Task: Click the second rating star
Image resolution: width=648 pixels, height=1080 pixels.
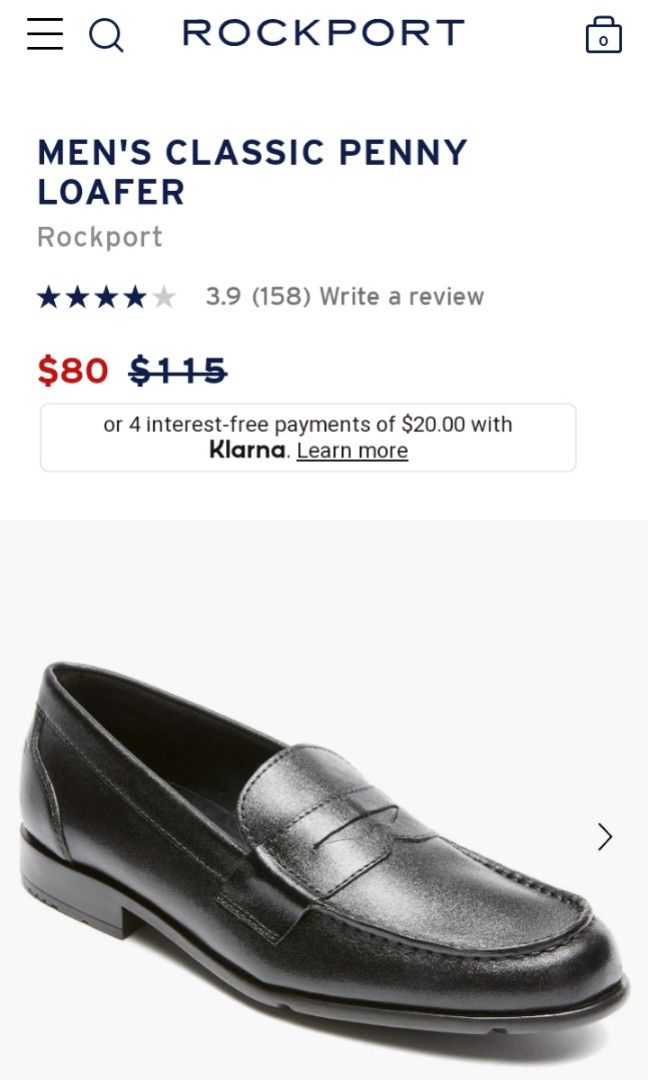Action: tap(77, 297)
